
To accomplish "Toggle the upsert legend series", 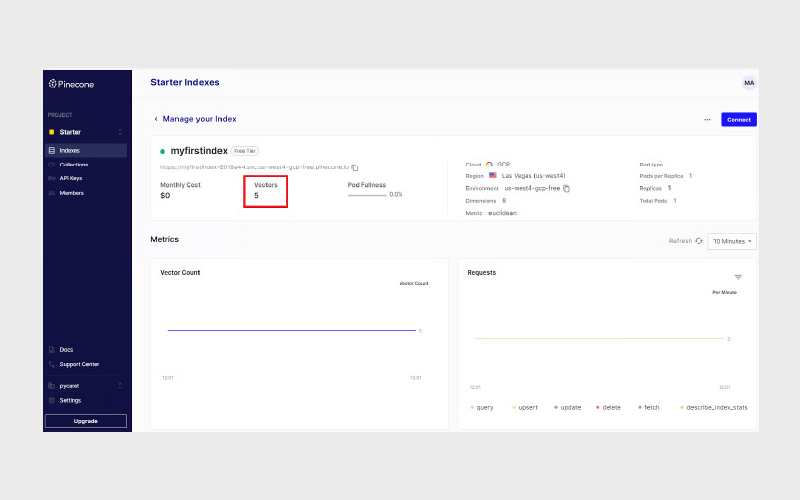I will pyautogui.click(x=524, y=408).
